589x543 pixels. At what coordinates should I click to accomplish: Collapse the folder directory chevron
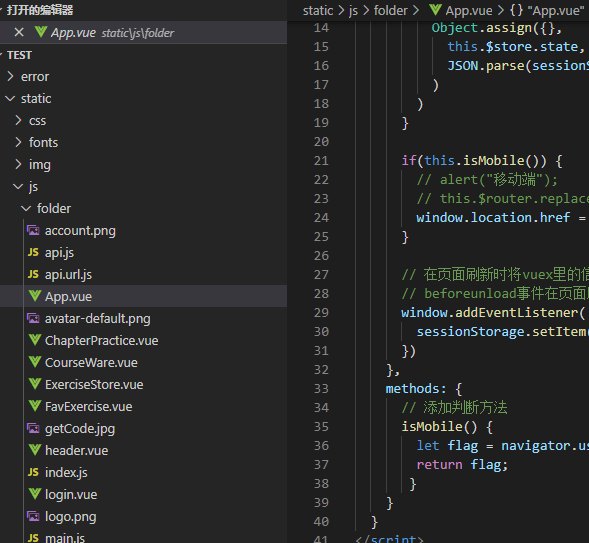[26, 208]
